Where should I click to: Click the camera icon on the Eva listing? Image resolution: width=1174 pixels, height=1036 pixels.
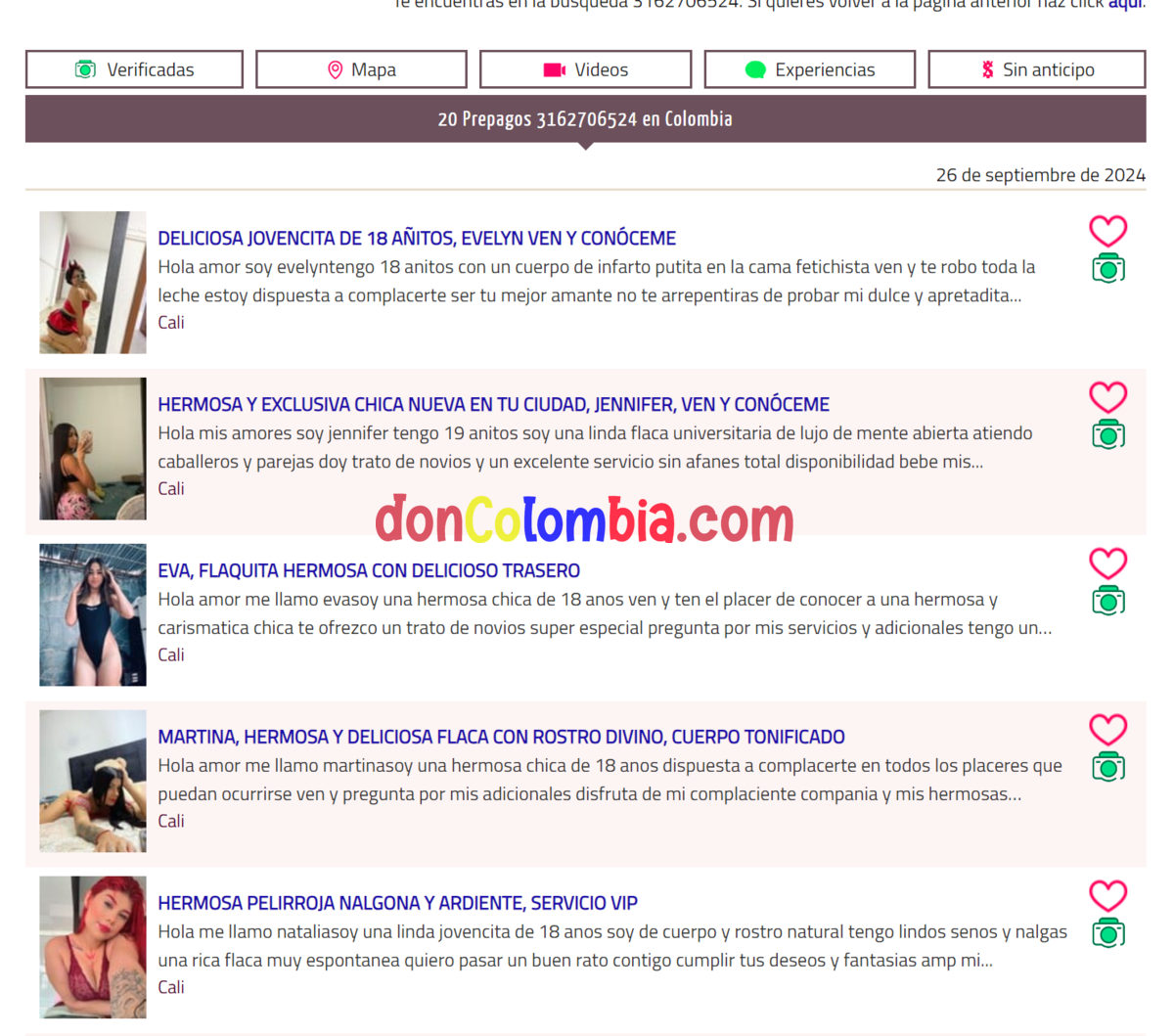coord(1107,602)
